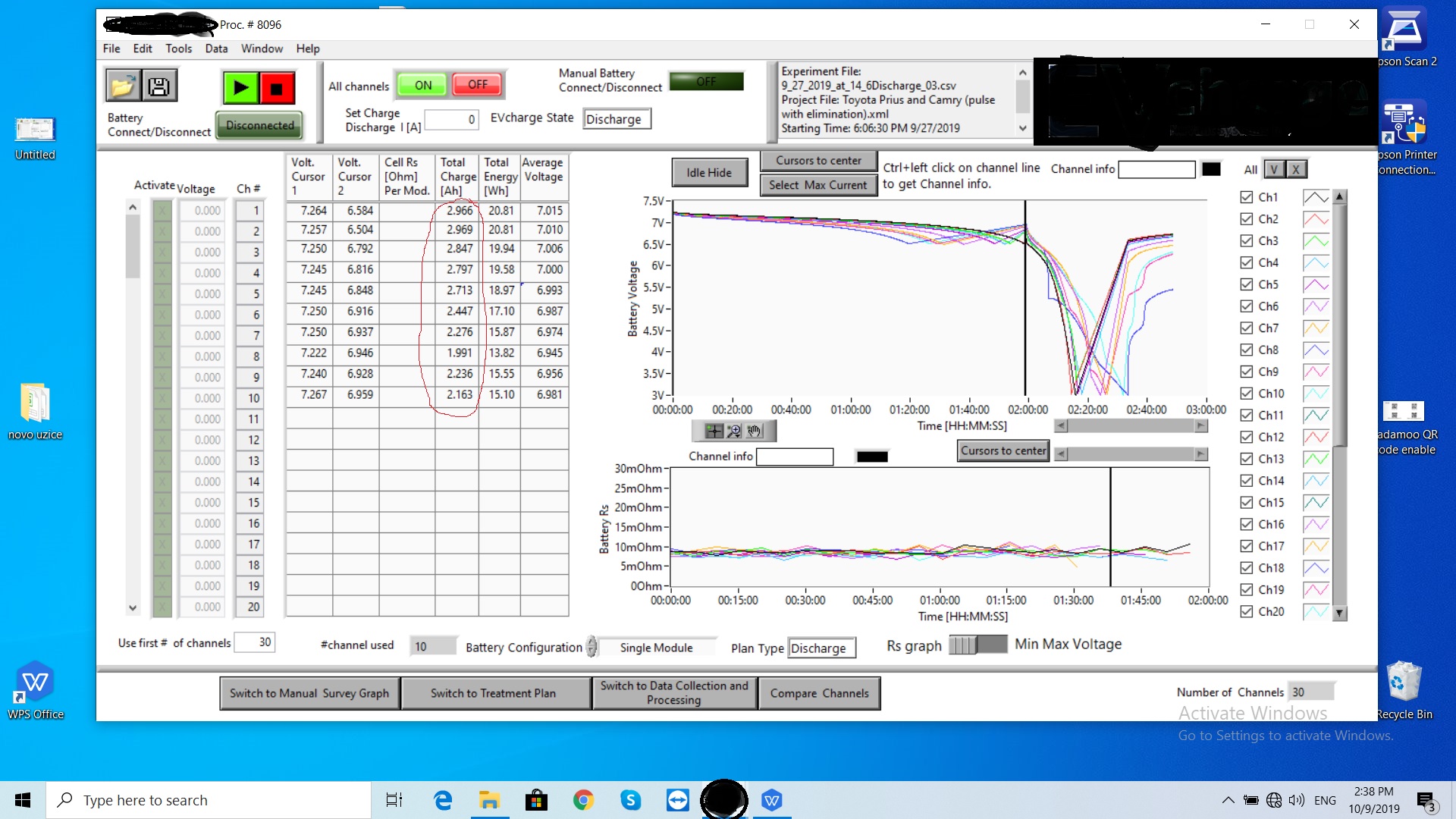The height and width of the screenshot is (819, 1456).
Task: Open the Data menu
Action: [216, 49]
